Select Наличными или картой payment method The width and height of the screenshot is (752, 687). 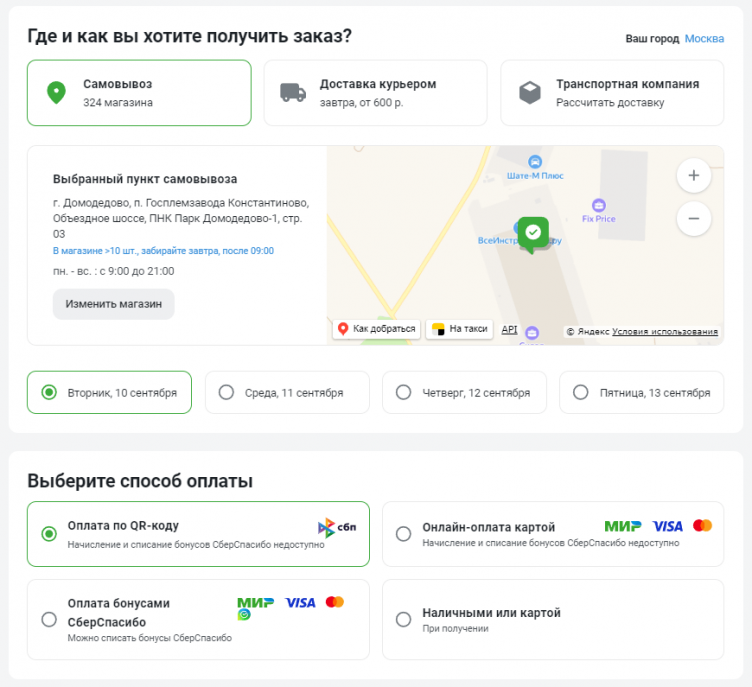[x=553, y=619]
